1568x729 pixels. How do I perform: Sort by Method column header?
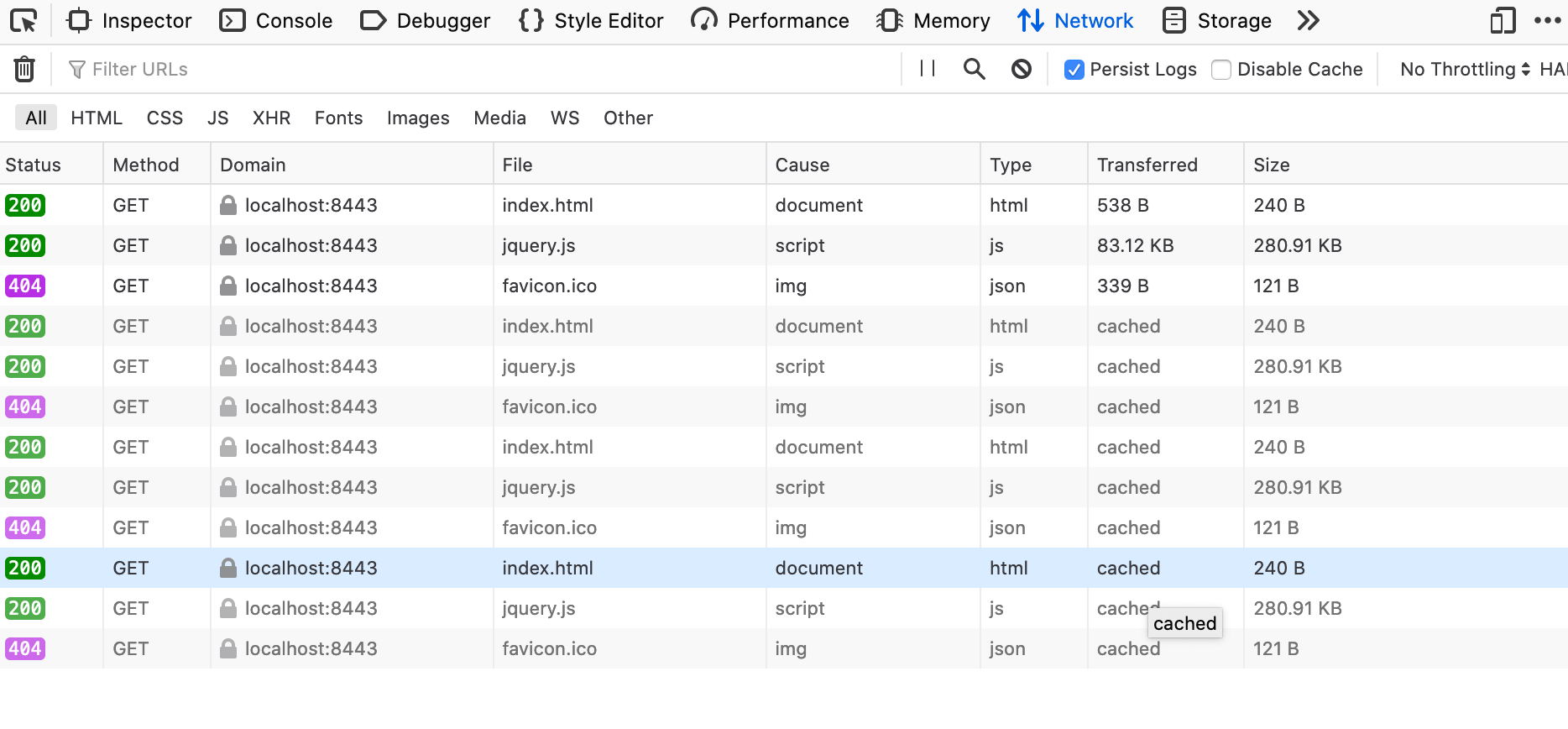point(157,164)
